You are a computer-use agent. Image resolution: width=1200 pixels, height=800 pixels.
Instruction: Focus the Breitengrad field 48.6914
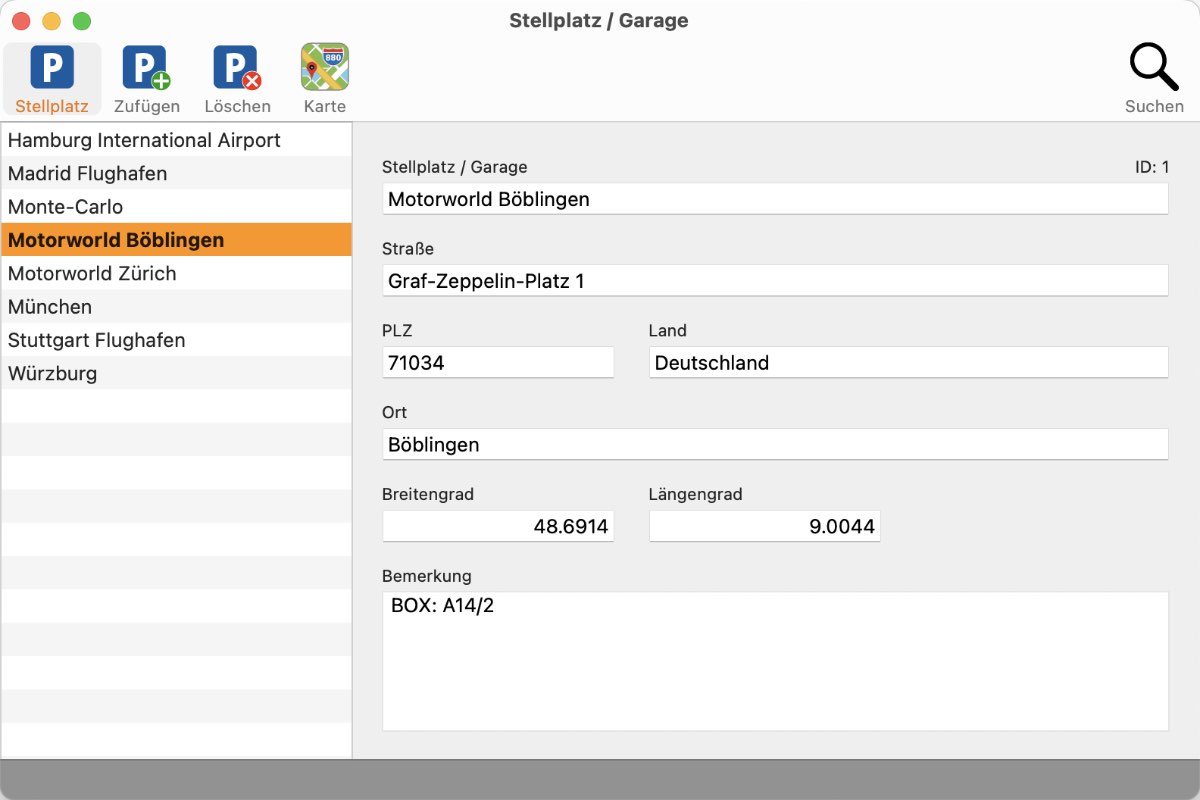[x=498, y=526]
